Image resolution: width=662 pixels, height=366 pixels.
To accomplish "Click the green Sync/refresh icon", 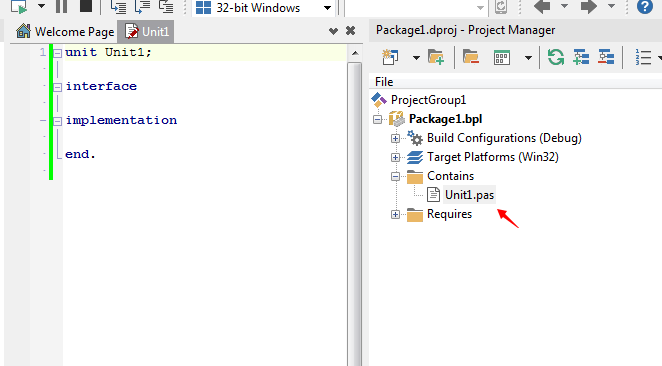I will (556, 57).
